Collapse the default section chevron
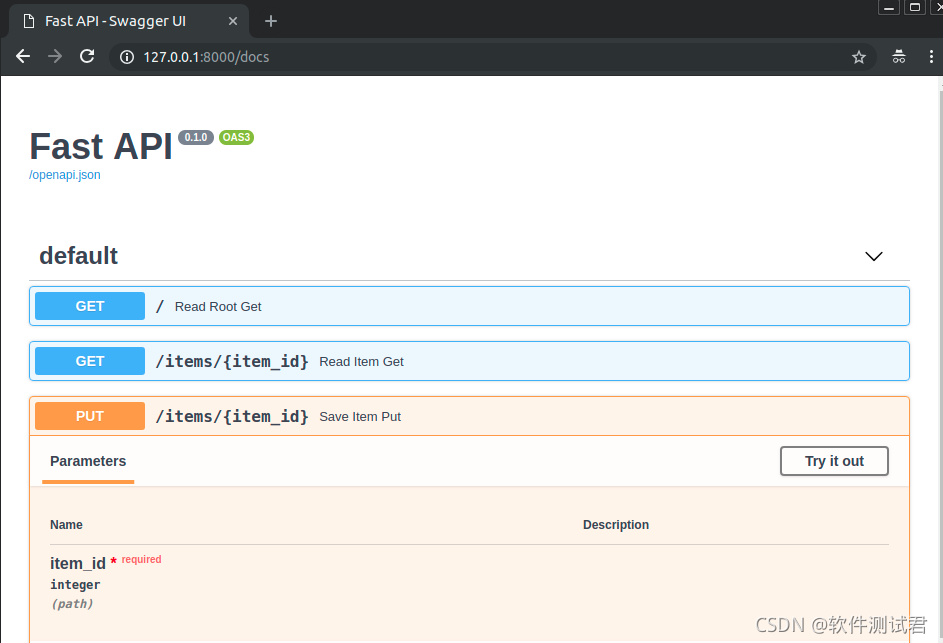The width and height of the screenshot is (943, 643). pyautogui.click(x=873, y=256)
